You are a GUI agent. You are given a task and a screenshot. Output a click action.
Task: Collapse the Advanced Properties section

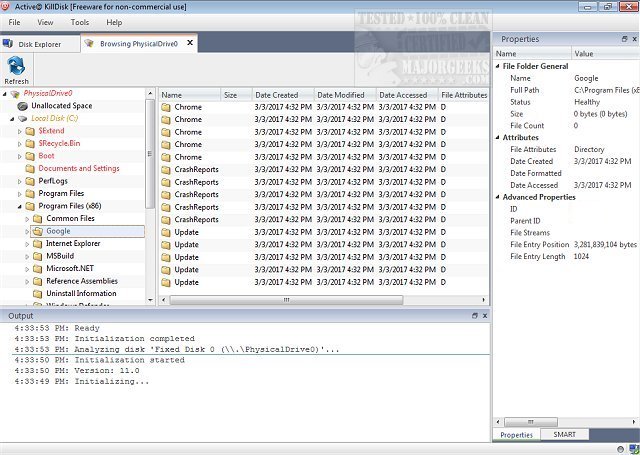[498, 196]
